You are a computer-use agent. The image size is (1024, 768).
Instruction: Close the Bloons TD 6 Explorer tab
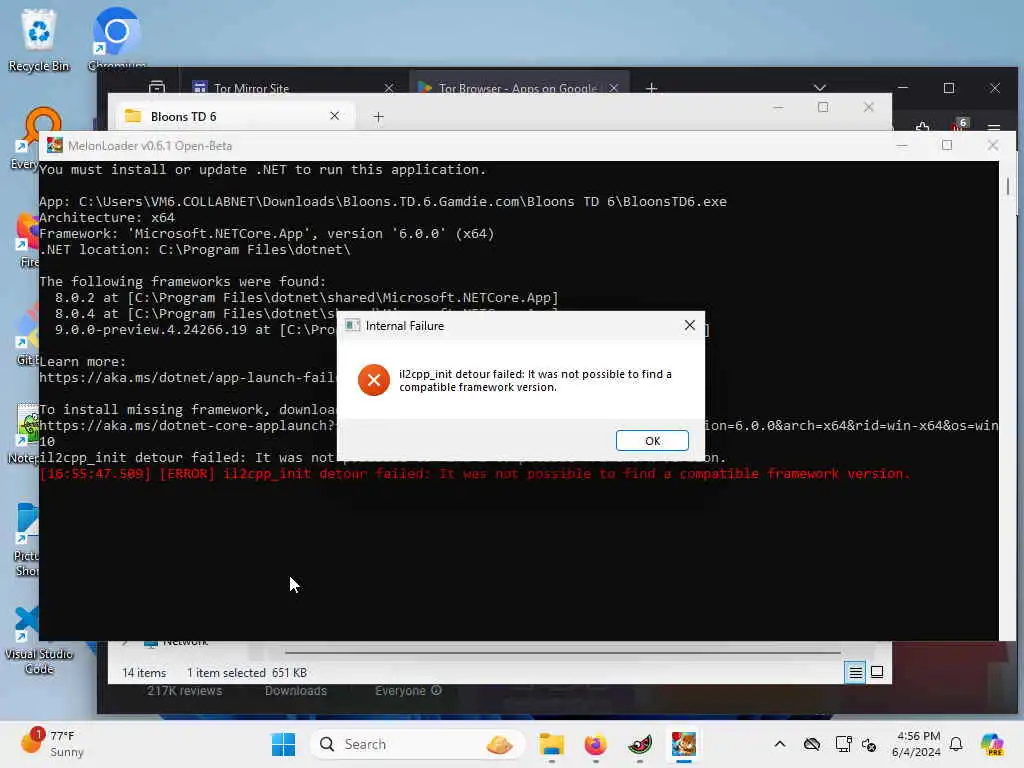(334, 116)
